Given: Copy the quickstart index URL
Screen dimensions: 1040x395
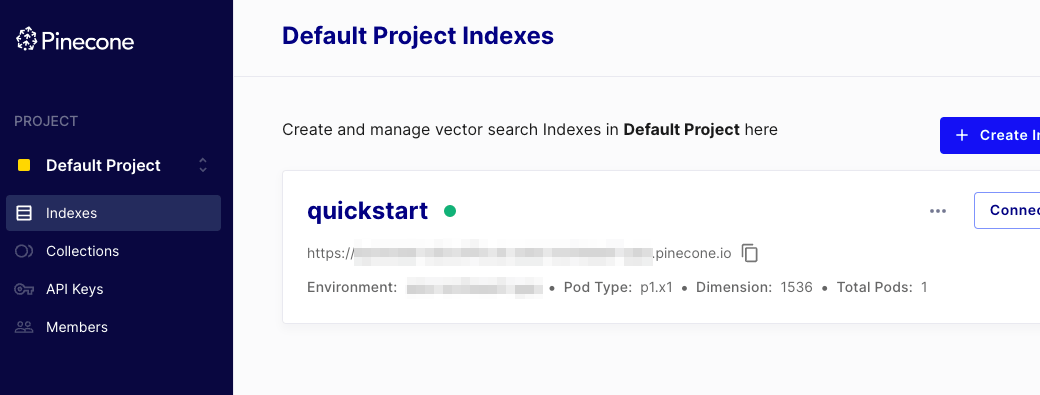Looking at the screenshot, I should [x=750, y=253].
